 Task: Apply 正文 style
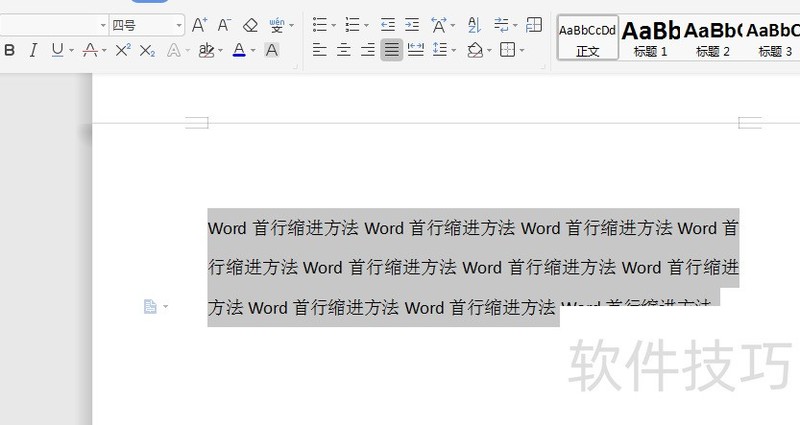(588, 37)
